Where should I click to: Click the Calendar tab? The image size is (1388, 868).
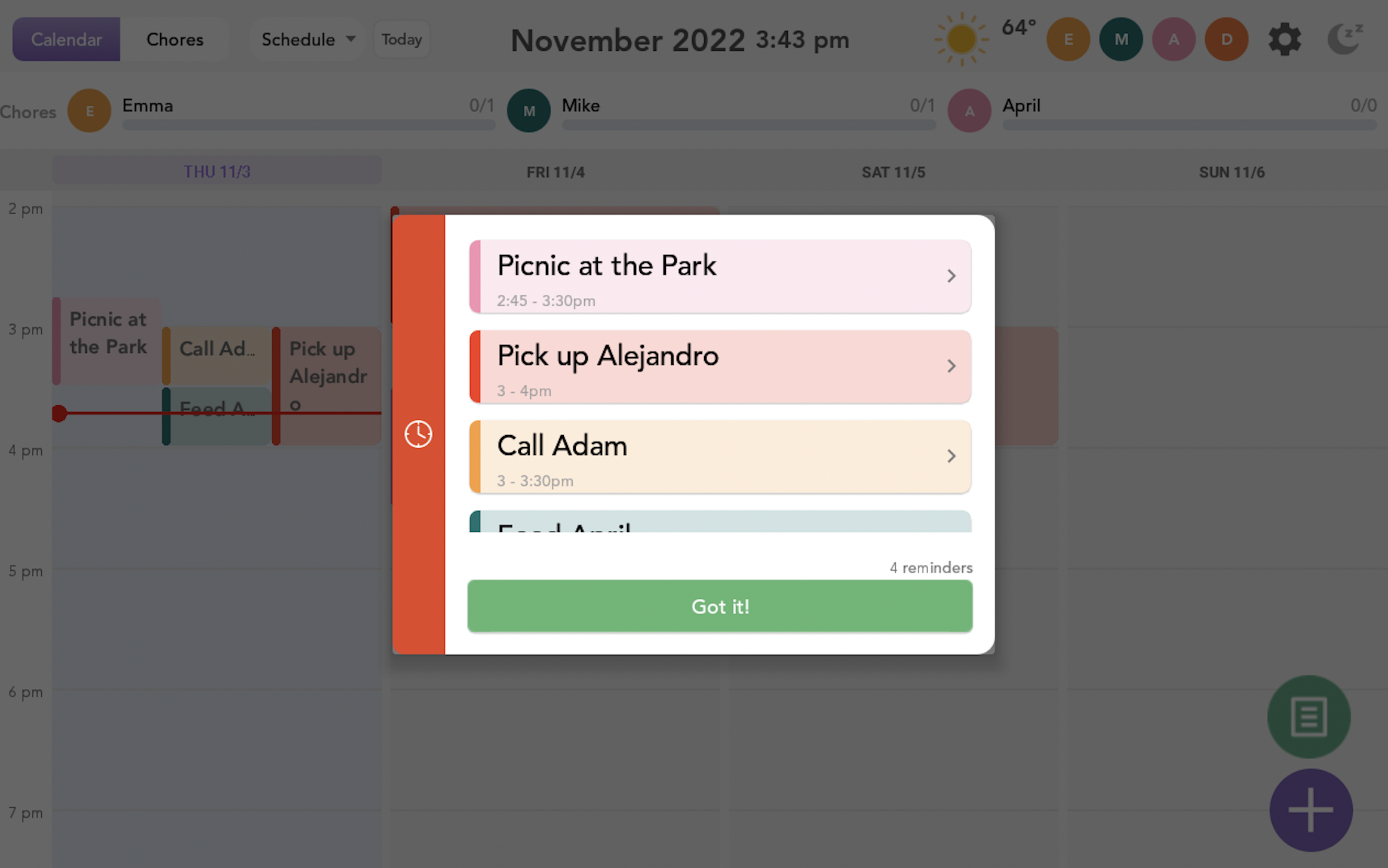pyautogui.click(x=66, y=39)
